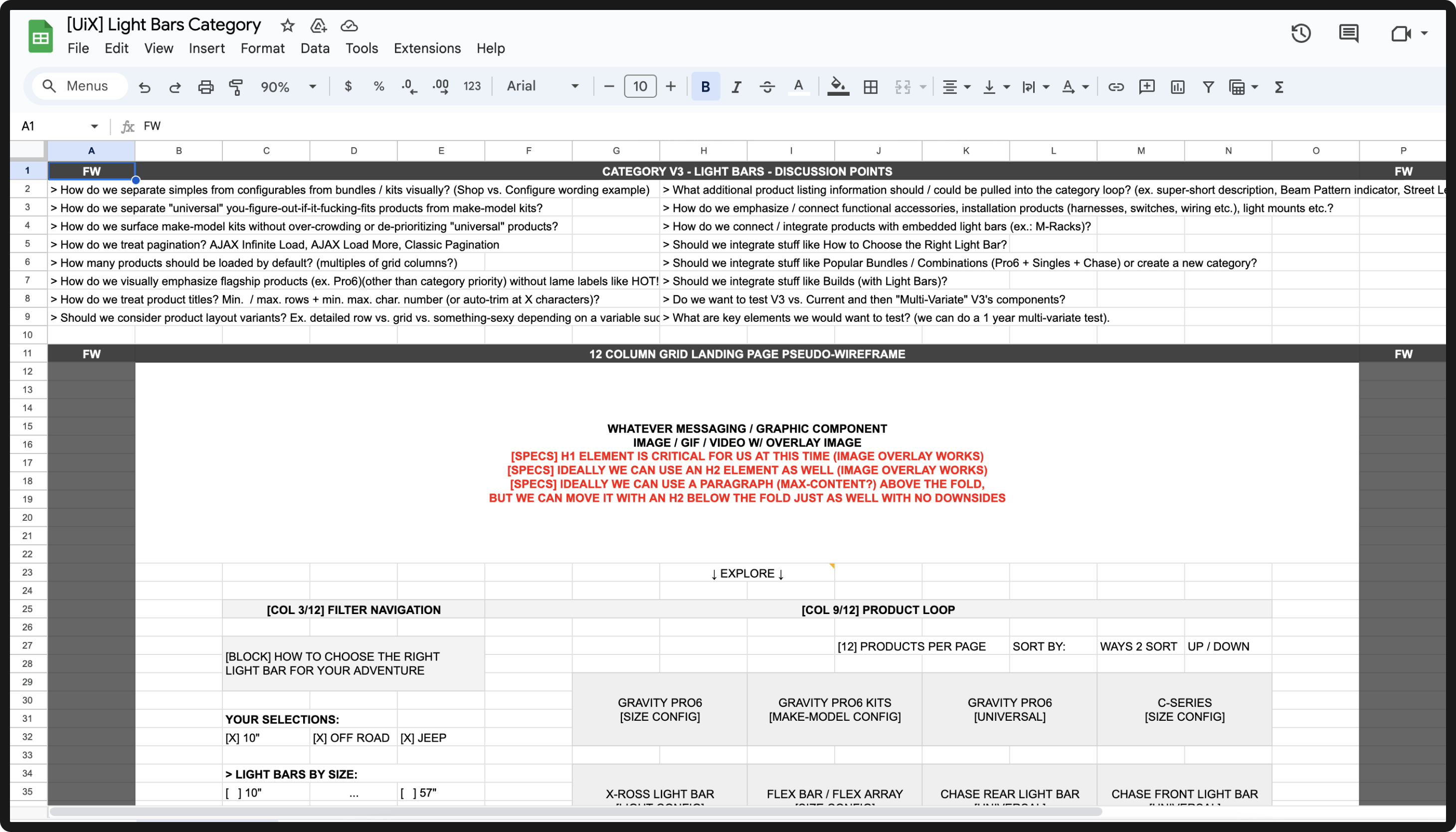
Task: Open the Borders tool
Action: (871, 87)
